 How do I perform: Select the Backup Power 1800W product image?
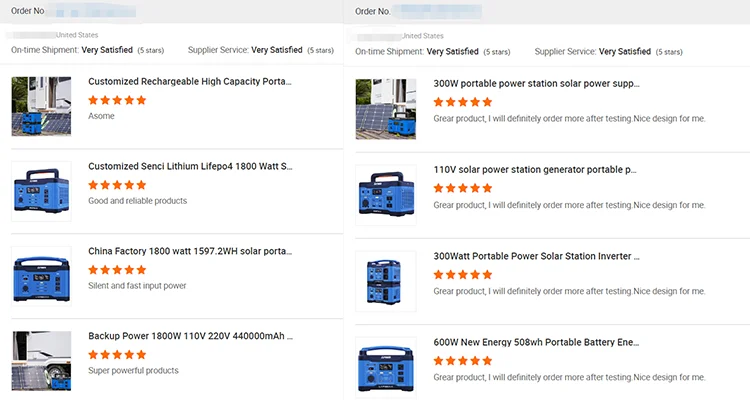pyautogui.click(x=41, y=360)
